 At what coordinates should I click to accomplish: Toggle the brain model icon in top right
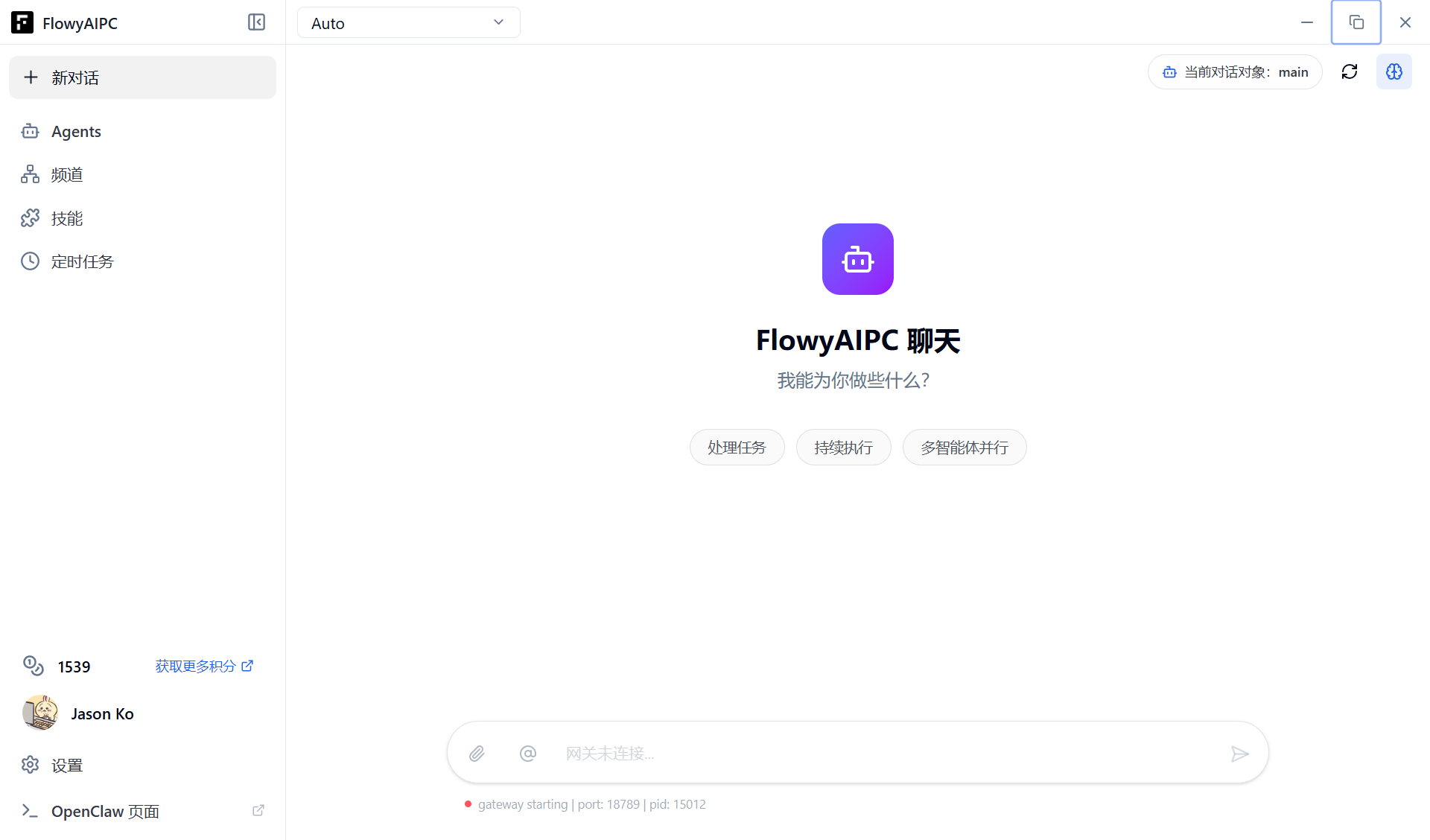coord(1394,71)
